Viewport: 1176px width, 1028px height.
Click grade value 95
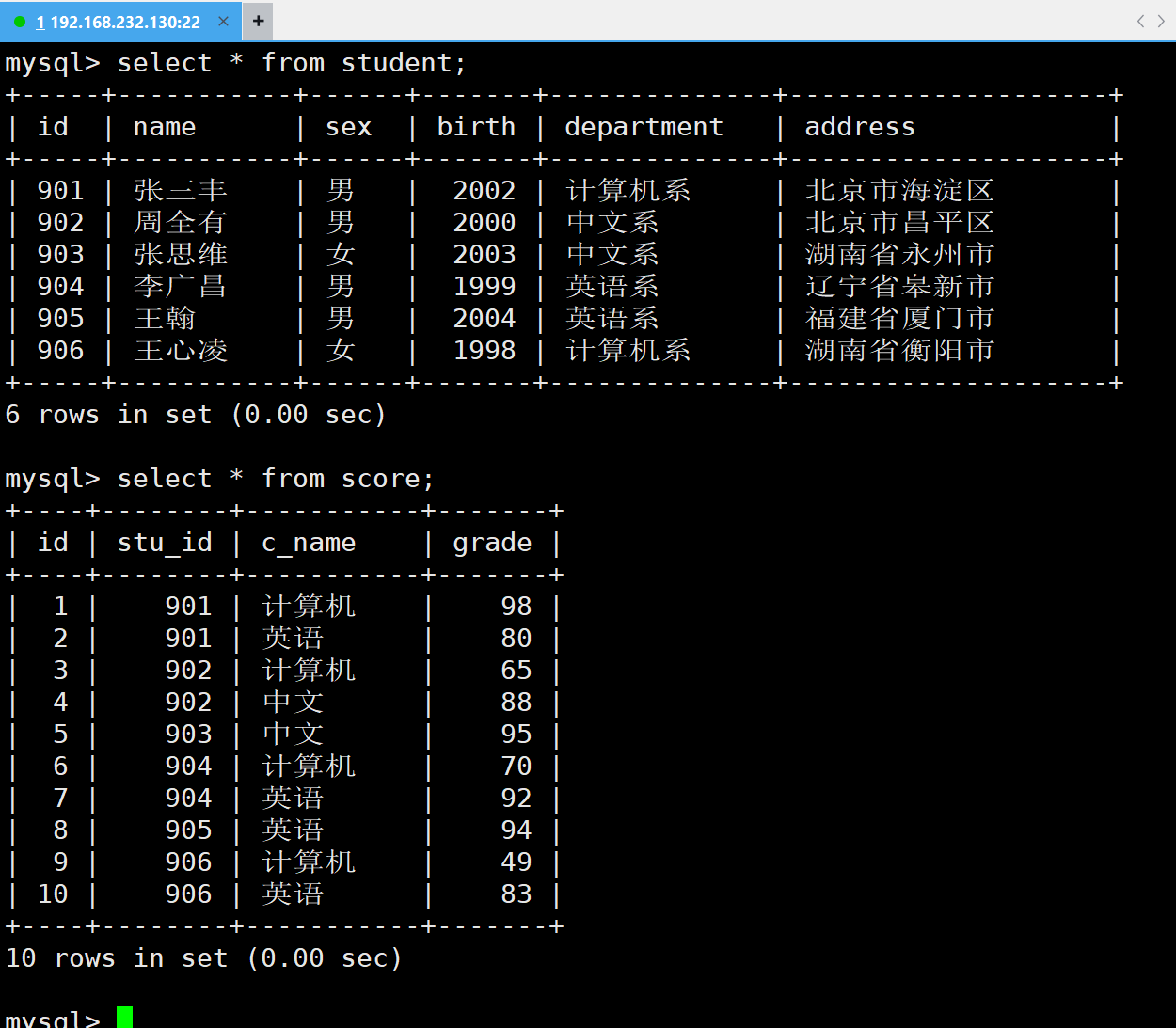coord(516,734)
